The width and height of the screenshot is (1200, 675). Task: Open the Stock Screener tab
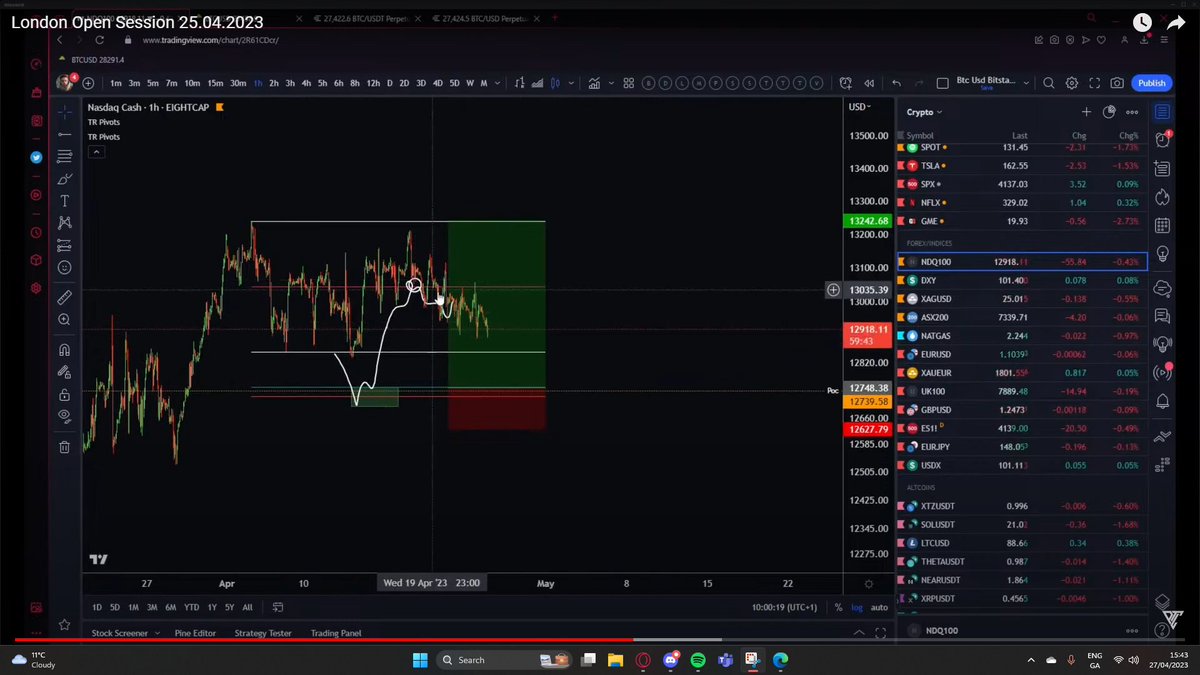tap(119, 633)
